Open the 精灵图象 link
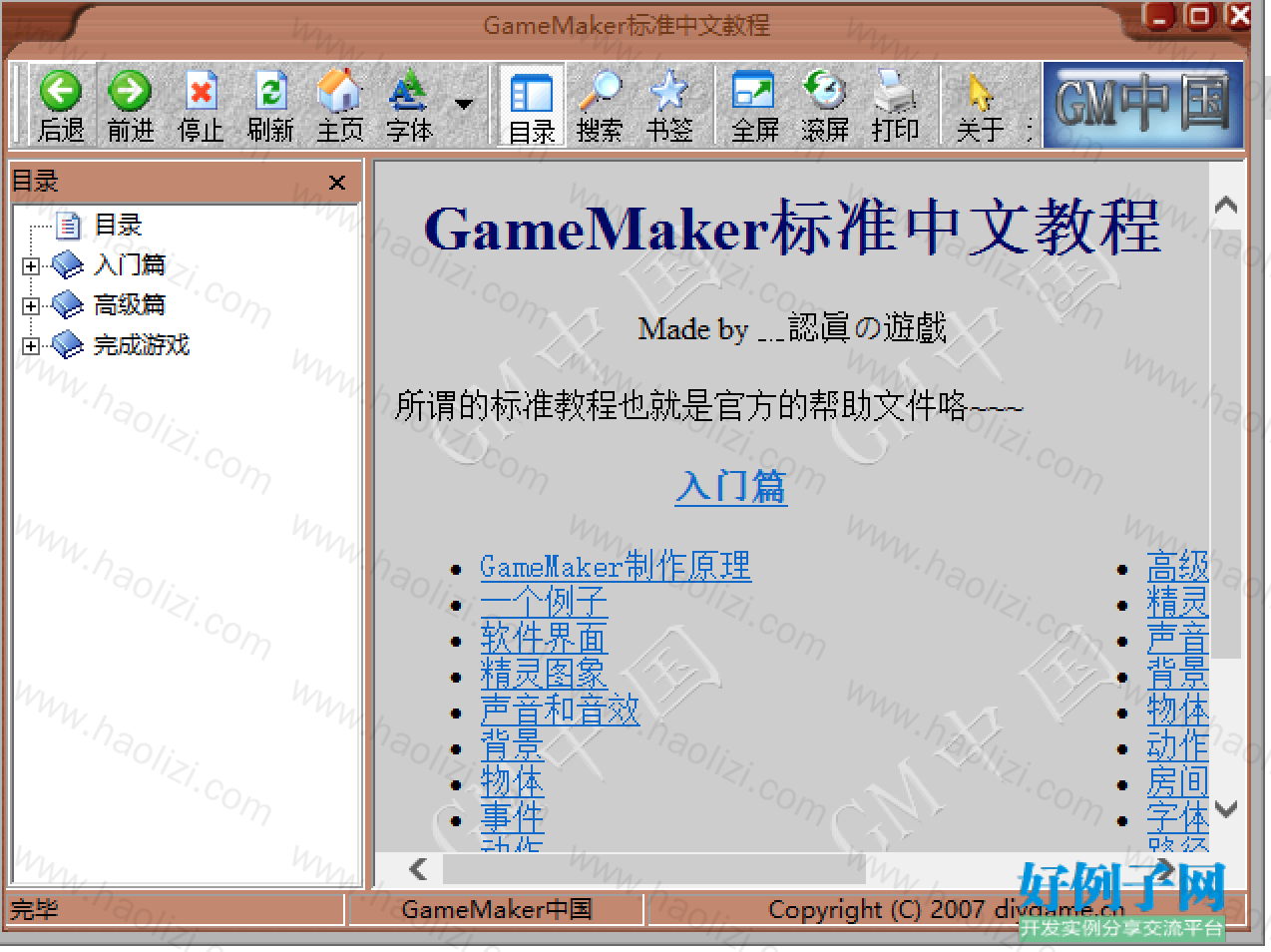1271x952 pixels. (544, 674)
